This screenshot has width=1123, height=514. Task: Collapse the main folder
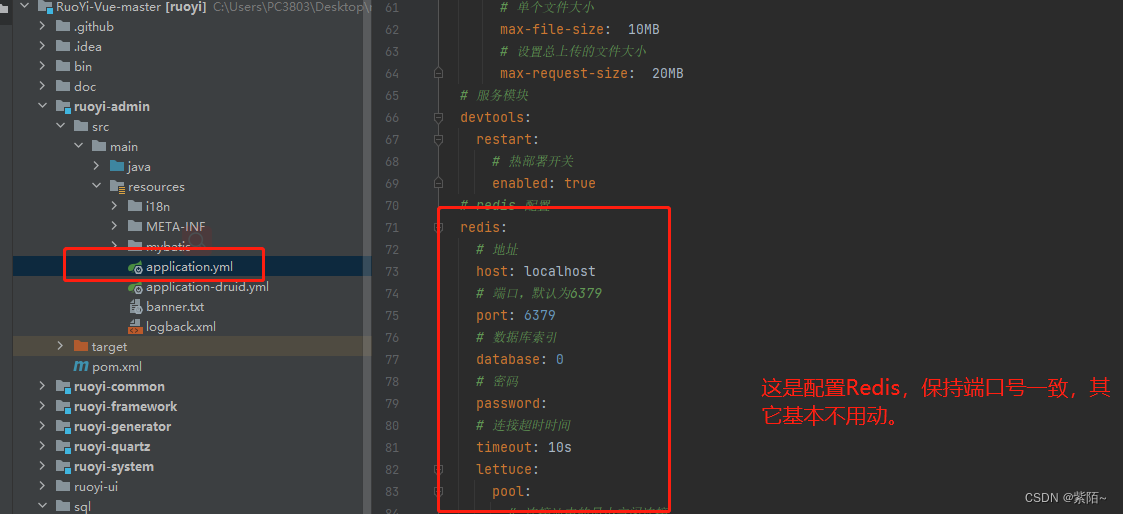pyautogui.click(x=79, y=147)
